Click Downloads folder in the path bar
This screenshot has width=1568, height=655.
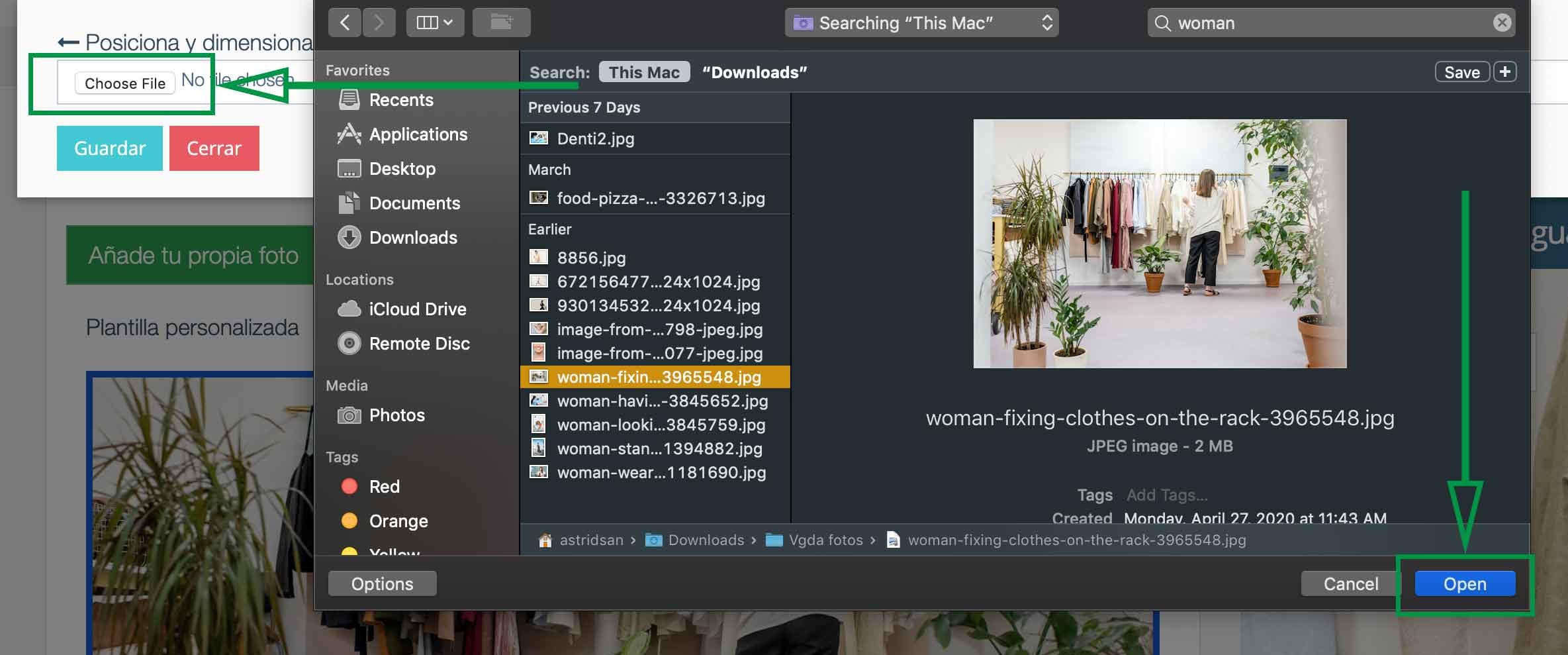(695, 540)
